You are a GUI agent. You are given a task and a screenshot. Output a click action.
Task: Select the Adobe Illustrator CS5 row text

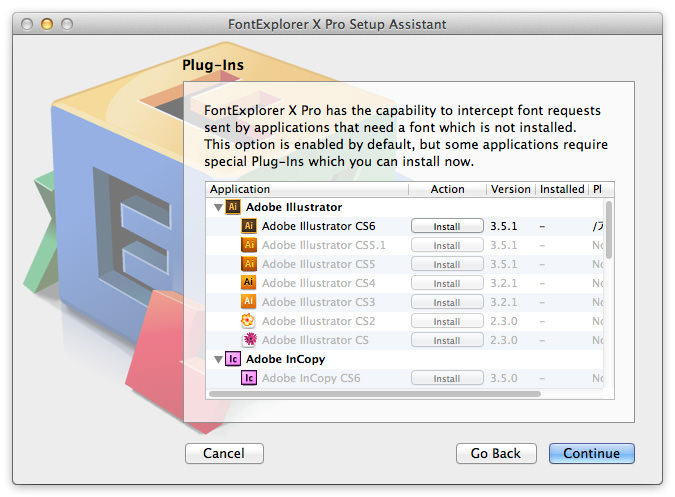click(319, 264)
